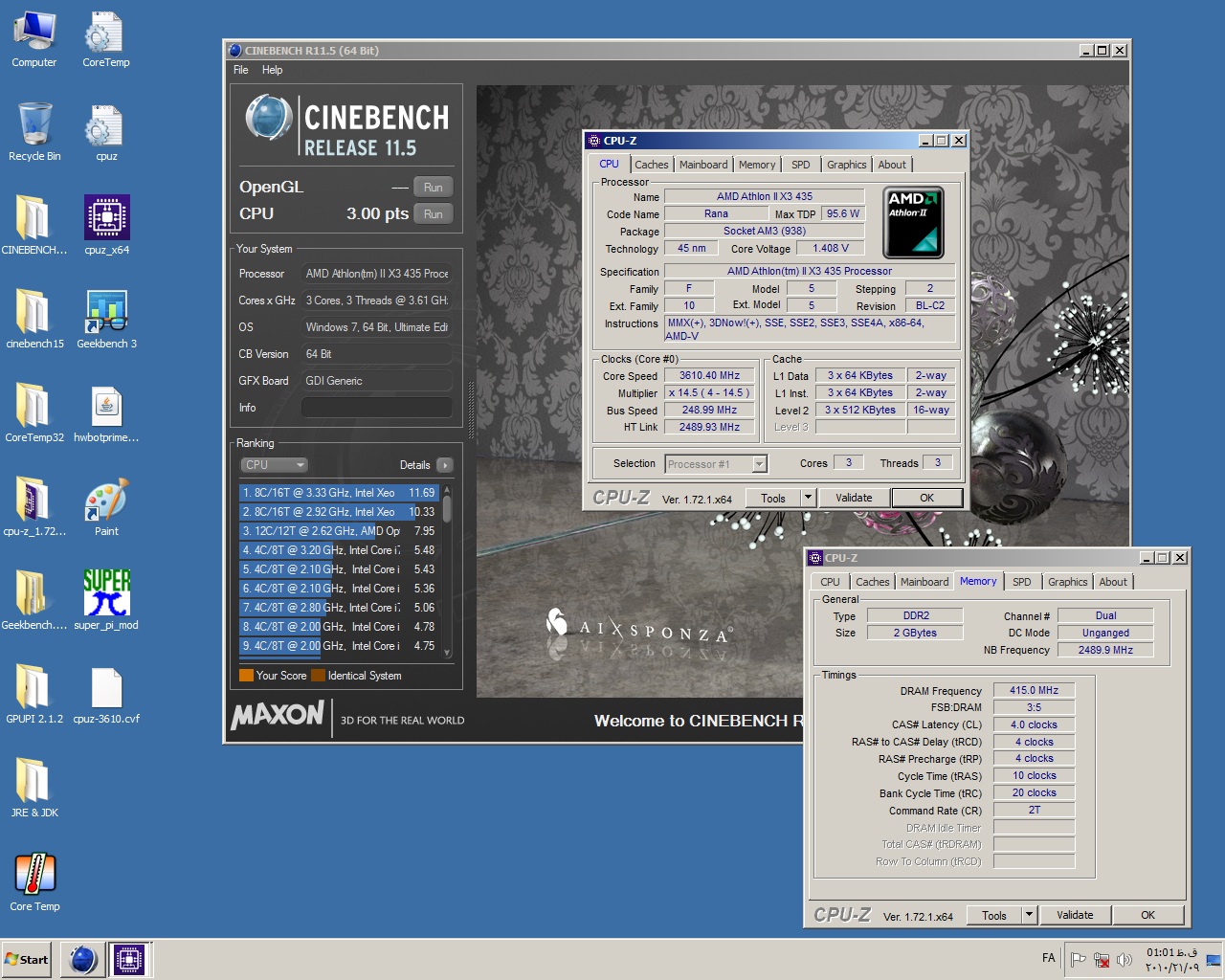
Task: Open About tab in lower CPU-Z
Action: tap(1113, 582)
